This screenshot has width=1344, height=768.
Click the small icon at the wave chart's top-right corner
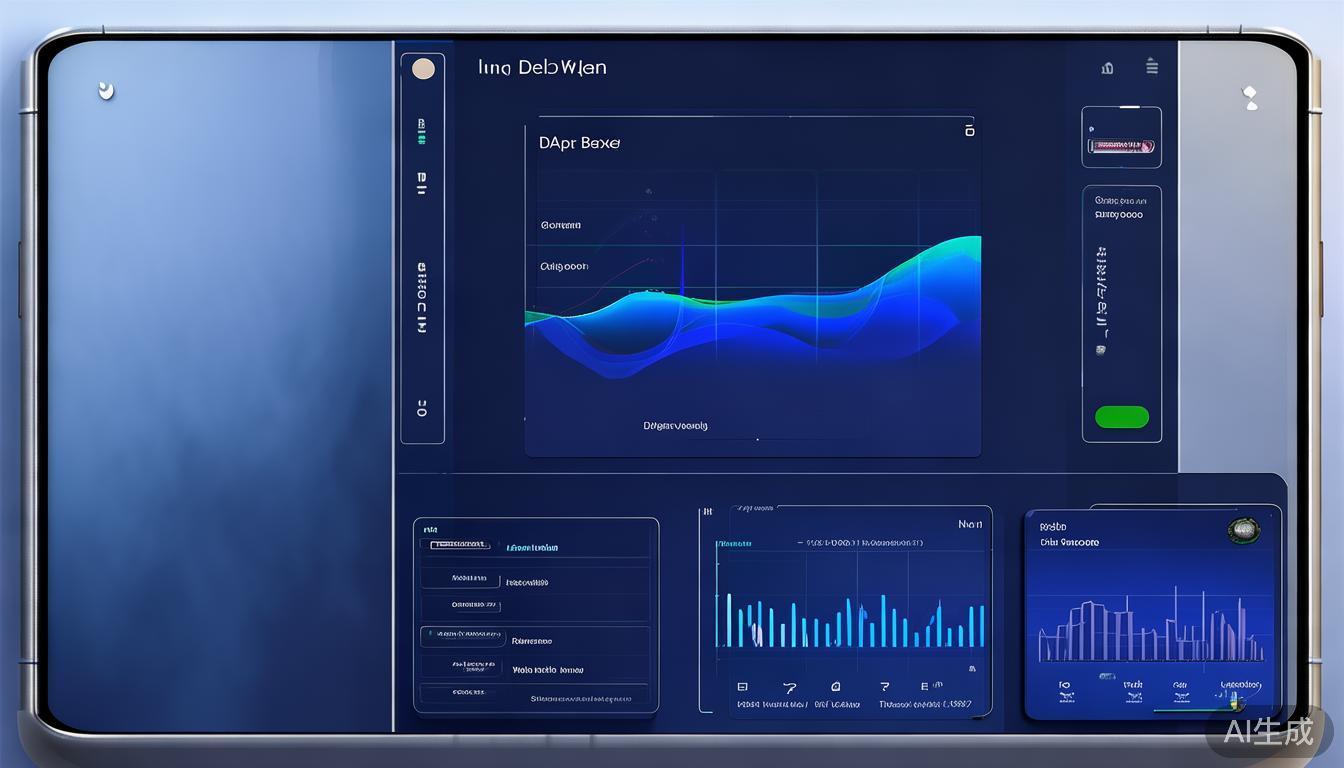point(968,131)
